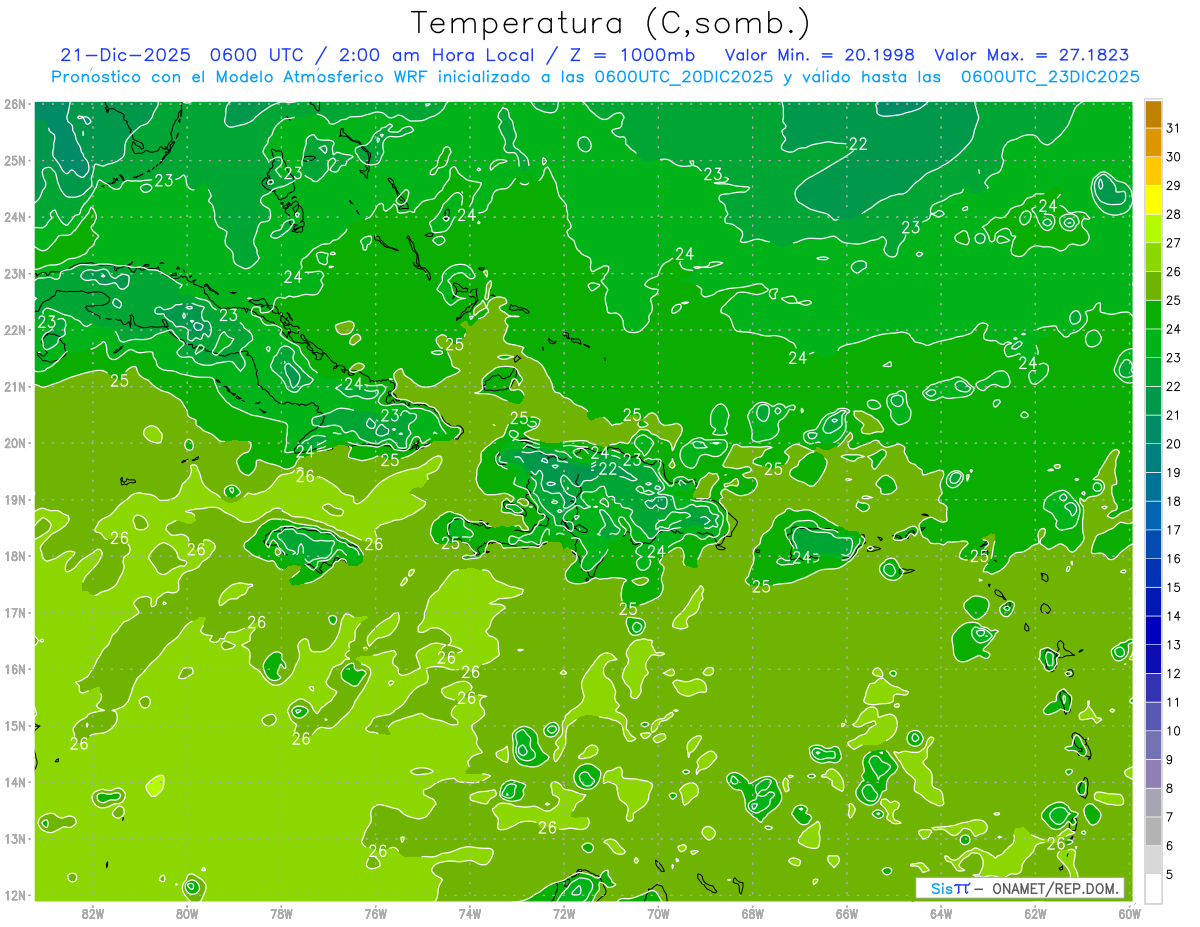Click the color bar label "8"
Screen dimensions: 1200x927
1169,788
